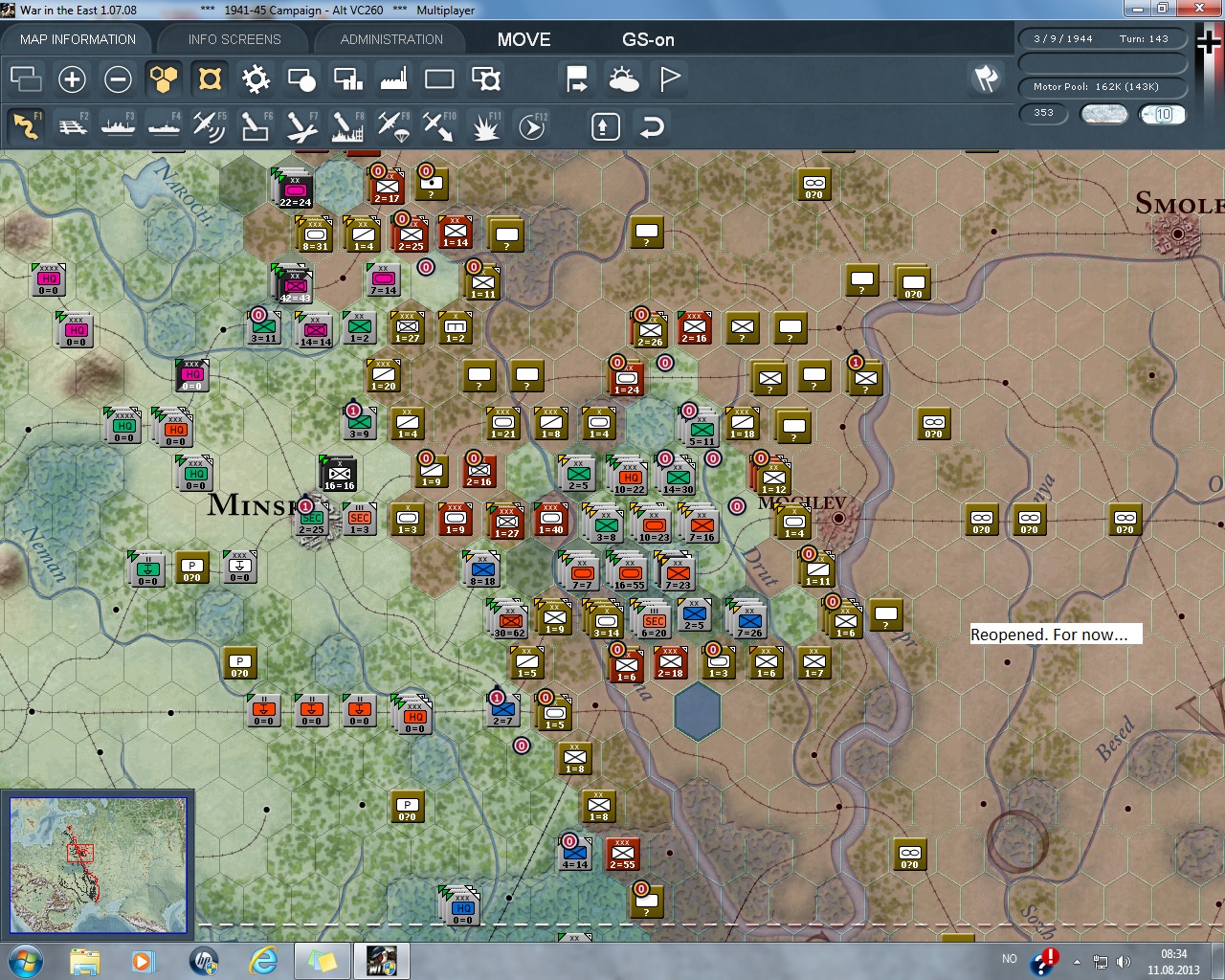Switch to the ADMINISTRATION tab
This screenshot has width=1225, height=980.
click(x=391, y=39)
